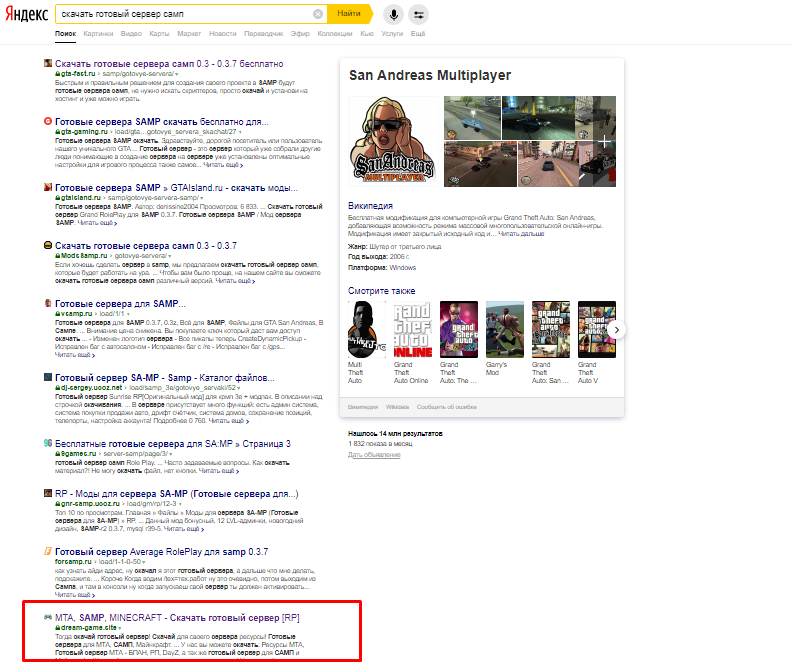The width and height of the screenshot is (792, 662).
Task: Click the 9games.ru favicon
Action: (48, 443)
